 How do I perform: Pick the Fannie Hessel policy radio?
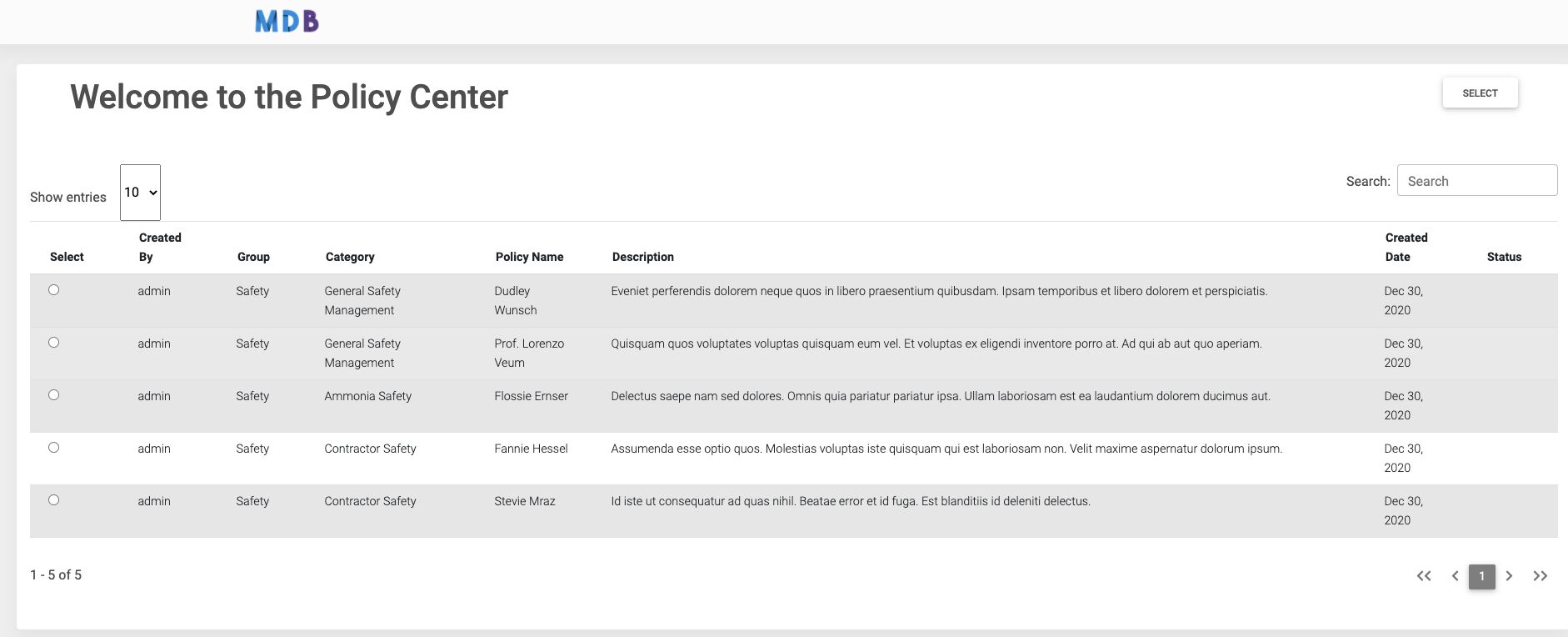coord(54,448)
